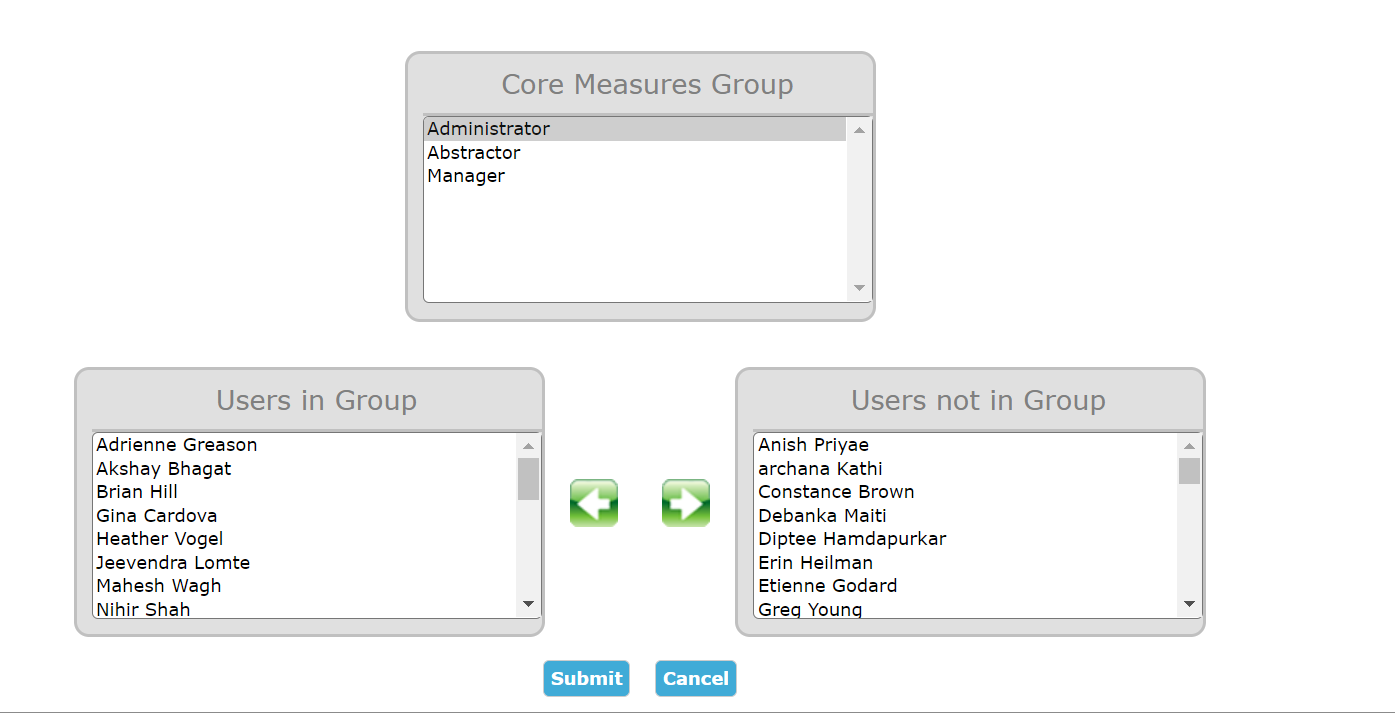
Task: Select Administrator in Core Measures Group
Action: [635, 129]
